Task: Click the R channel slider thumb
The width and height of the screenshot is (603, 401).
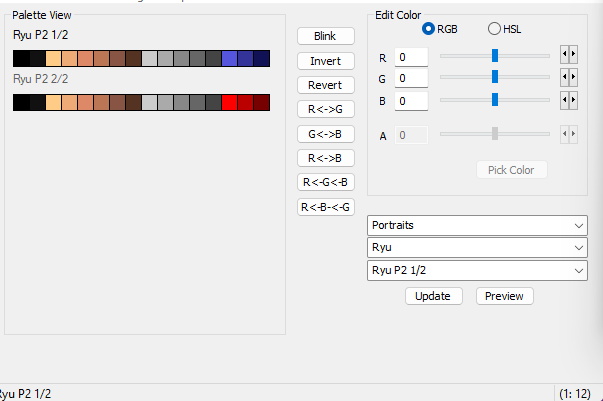Action: tap(495, 55)
